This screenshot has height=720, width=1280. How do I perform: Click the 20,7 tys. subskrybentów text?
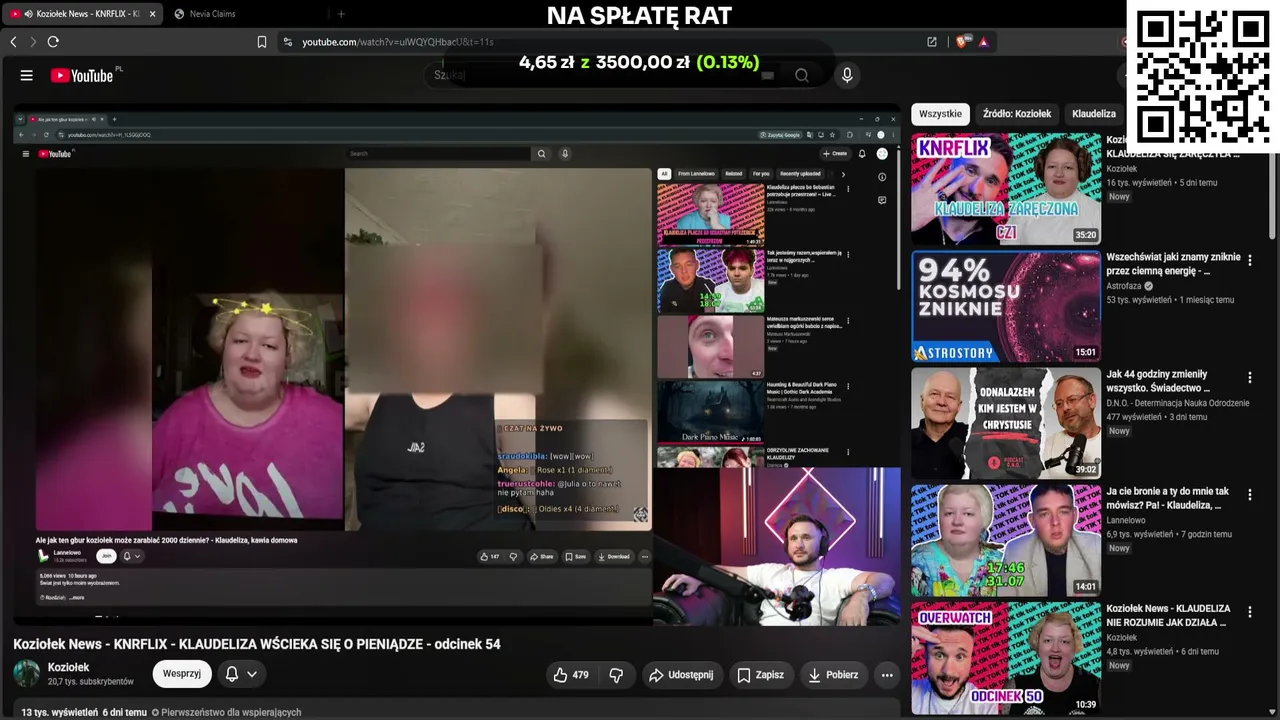tap(91, 682)
